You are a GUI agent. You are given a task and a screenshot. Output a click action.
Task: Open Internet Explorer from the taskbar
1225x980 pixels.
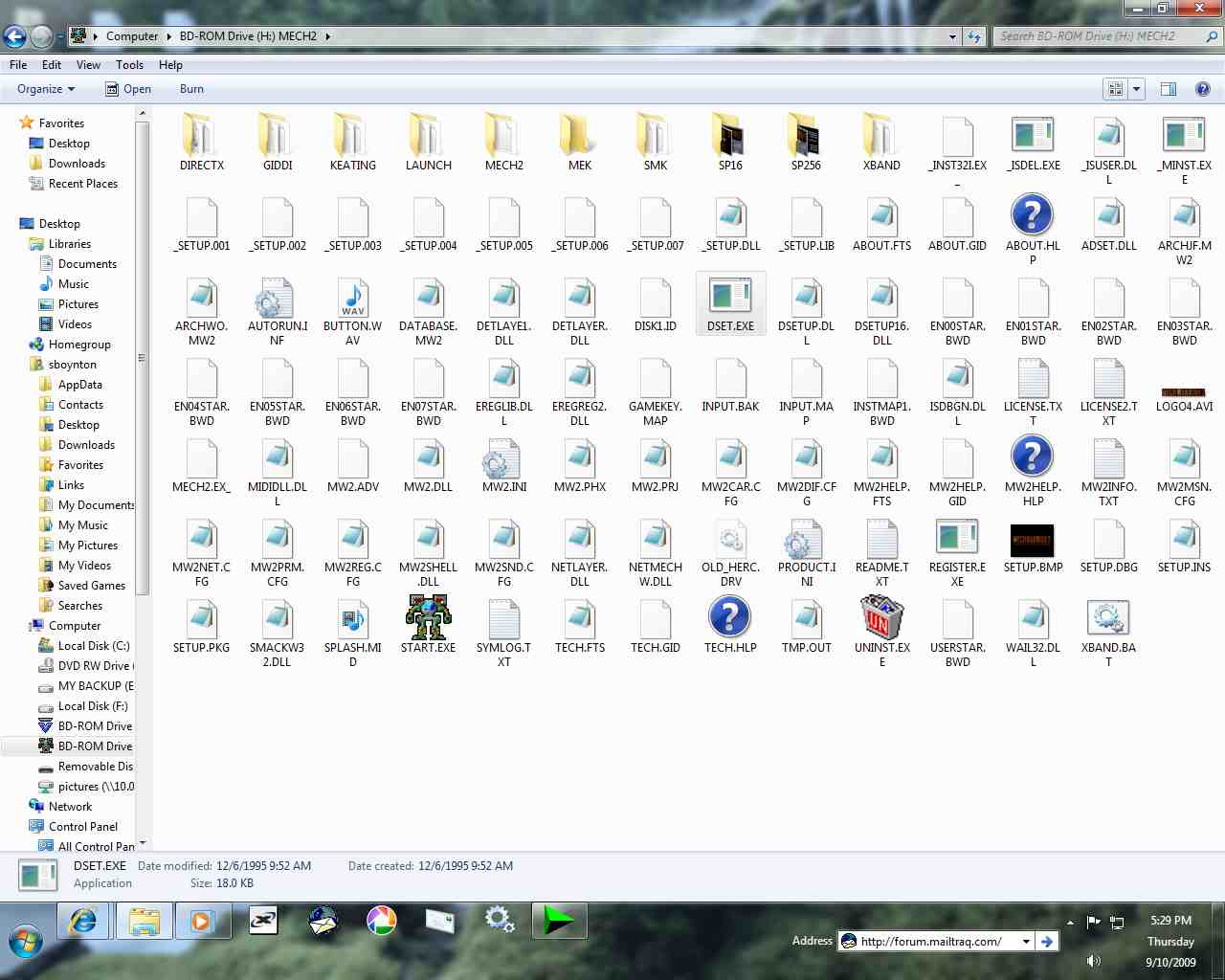(82, 921)
